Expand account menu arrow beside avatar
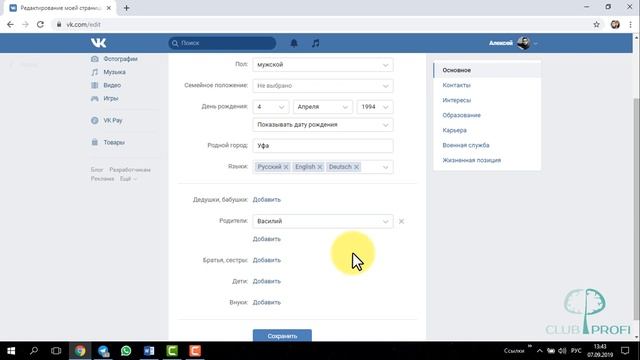640x360 pixels. click(536, 43)
